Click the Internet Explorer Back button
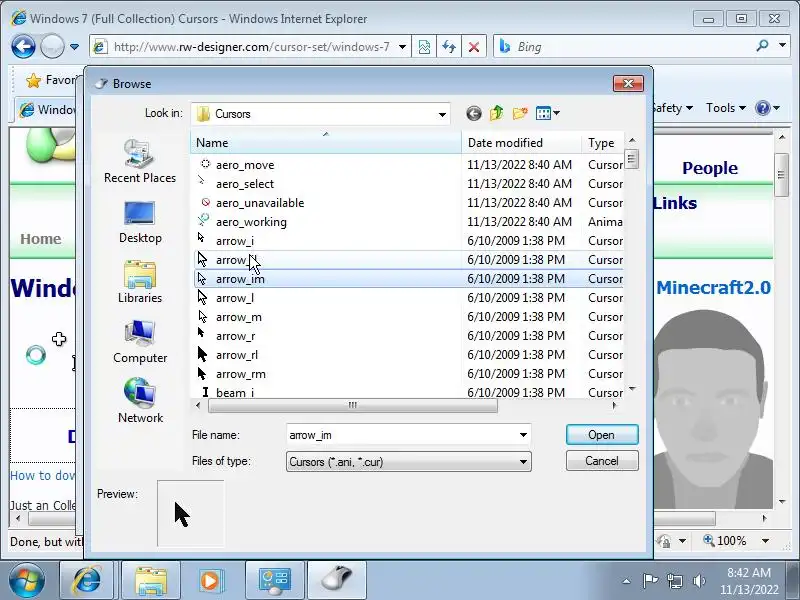 23,47
